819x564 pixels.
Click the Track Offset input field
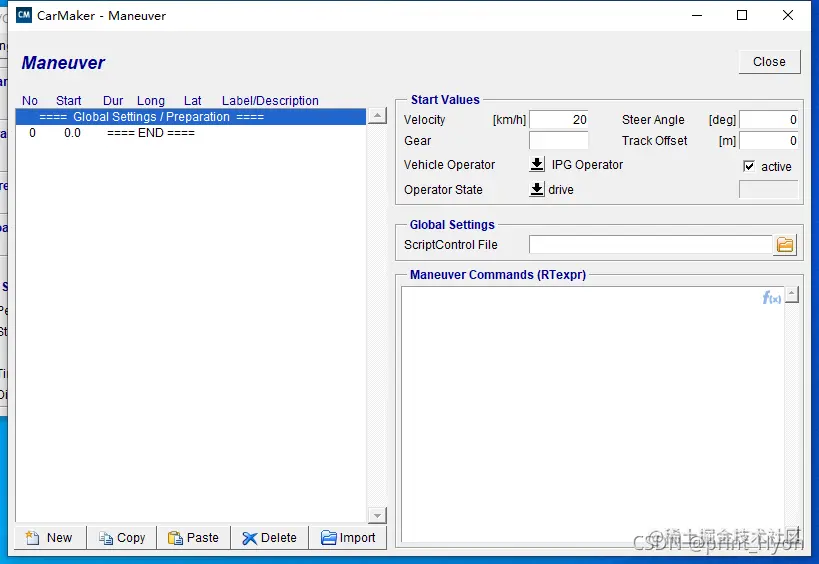pos(769,140)
